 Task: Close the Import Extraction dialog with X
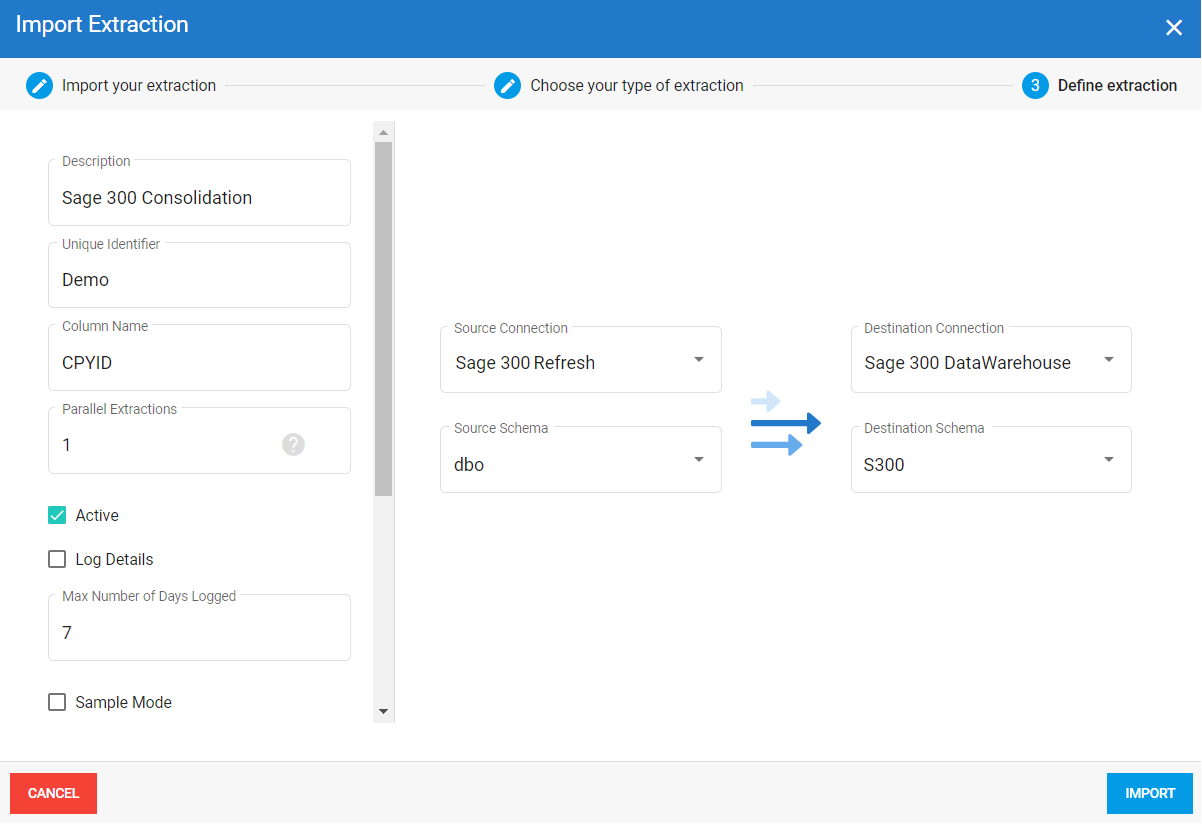(1174, 28)
